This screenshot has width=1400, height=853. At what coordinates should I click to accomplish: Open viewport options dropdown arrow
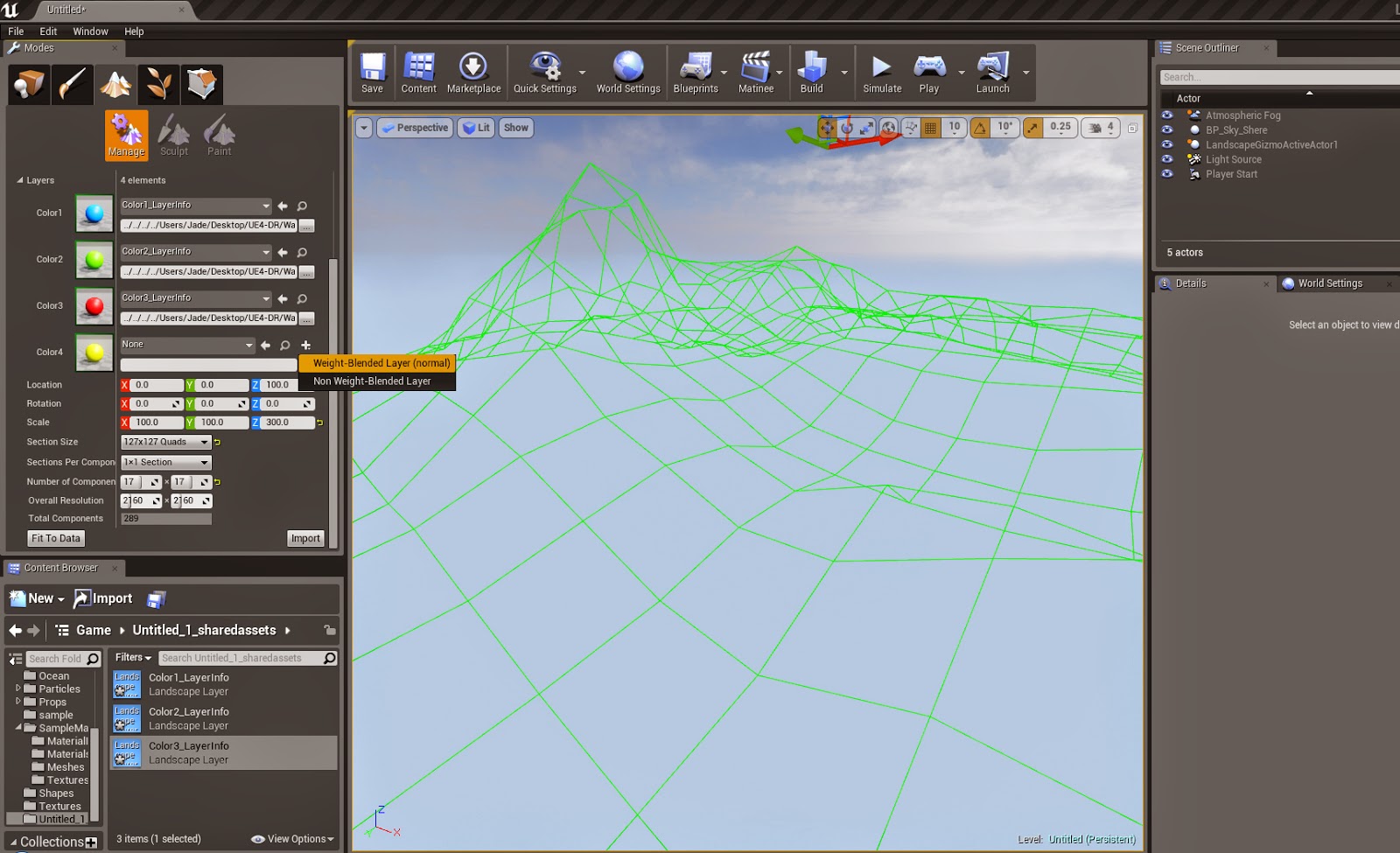(364, 128)
